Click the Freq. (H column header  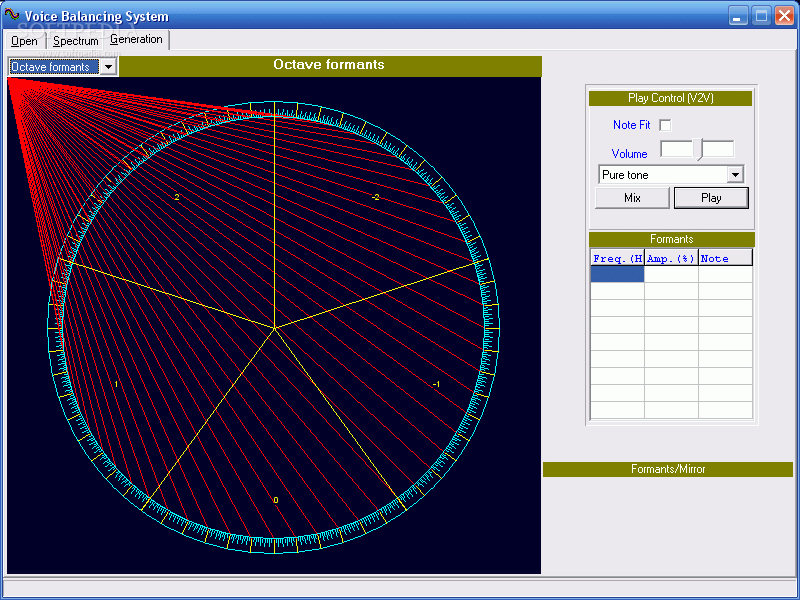[617, 258]
